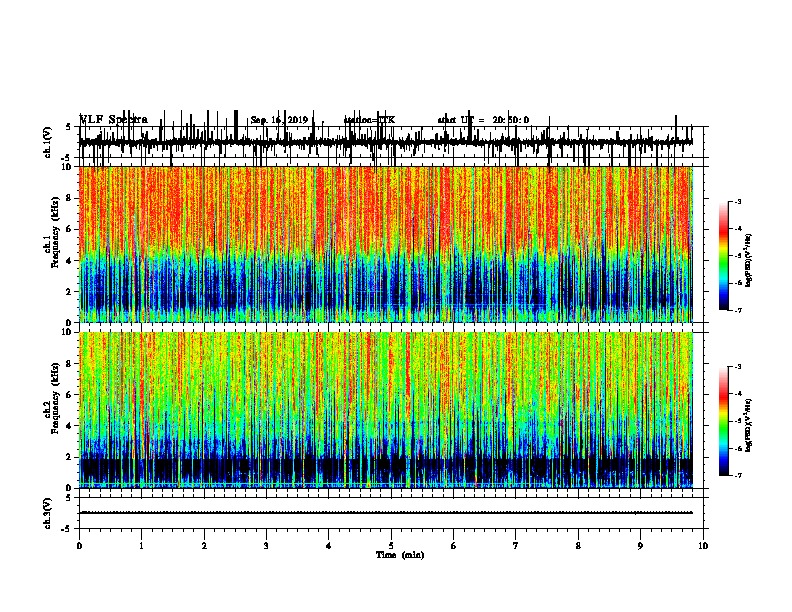Click time axis tick label '8'
The width and height of the screenshot is (792, 612).
(x=578, y=545)
